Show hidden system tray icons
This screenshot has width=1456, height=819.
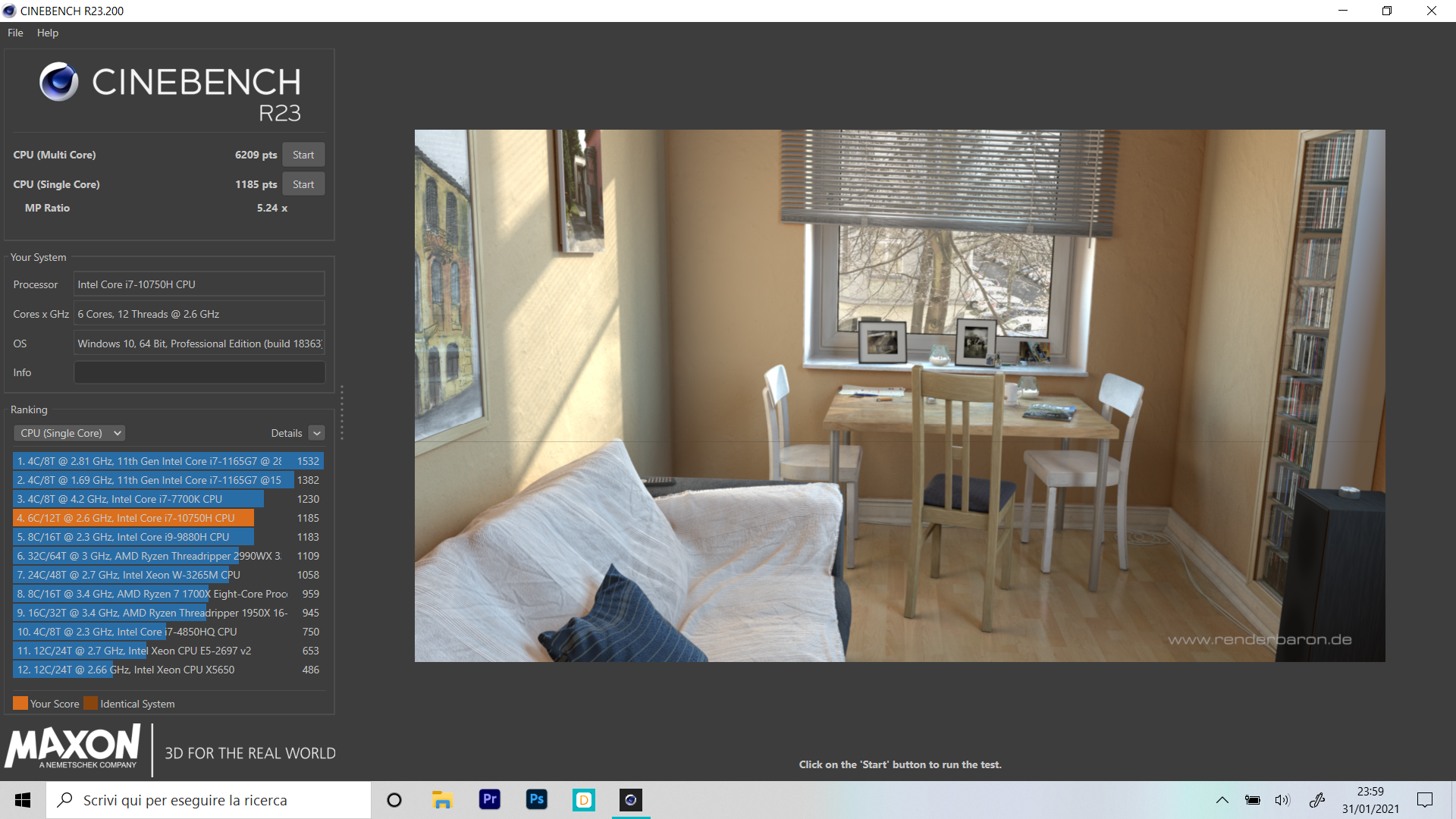click(1222, 800)
